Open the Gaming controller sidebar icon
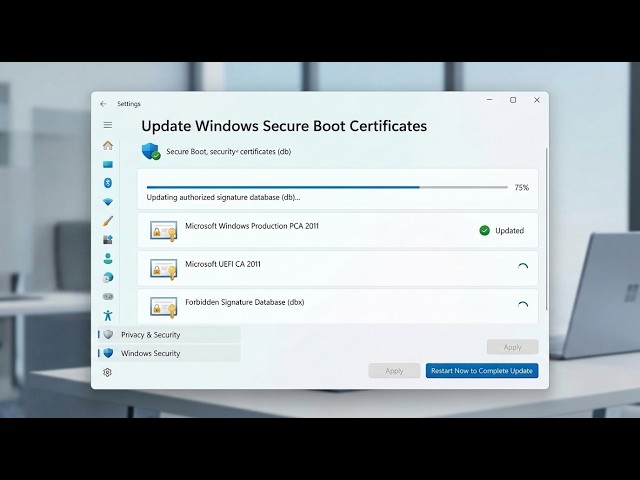The image size is (640, 480). 108,296
